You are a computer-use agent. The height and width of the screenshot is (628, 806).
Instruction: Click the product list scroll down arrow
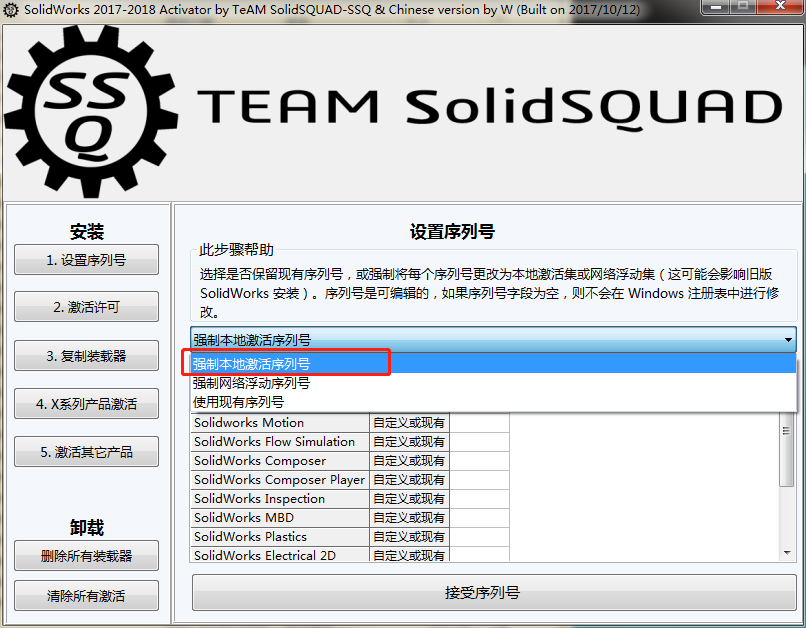[787, 553]
